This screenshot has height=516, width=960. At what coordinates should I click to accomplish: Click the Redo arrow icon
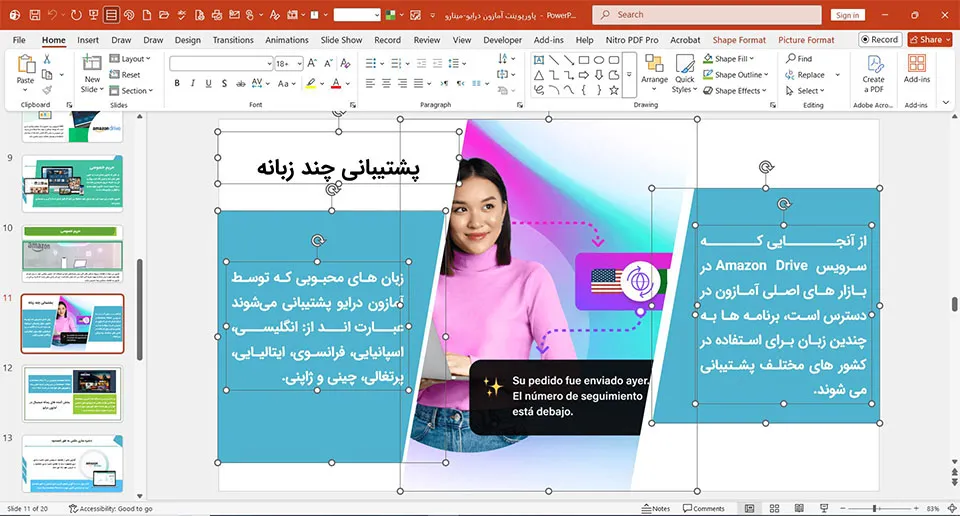(76, 15)
